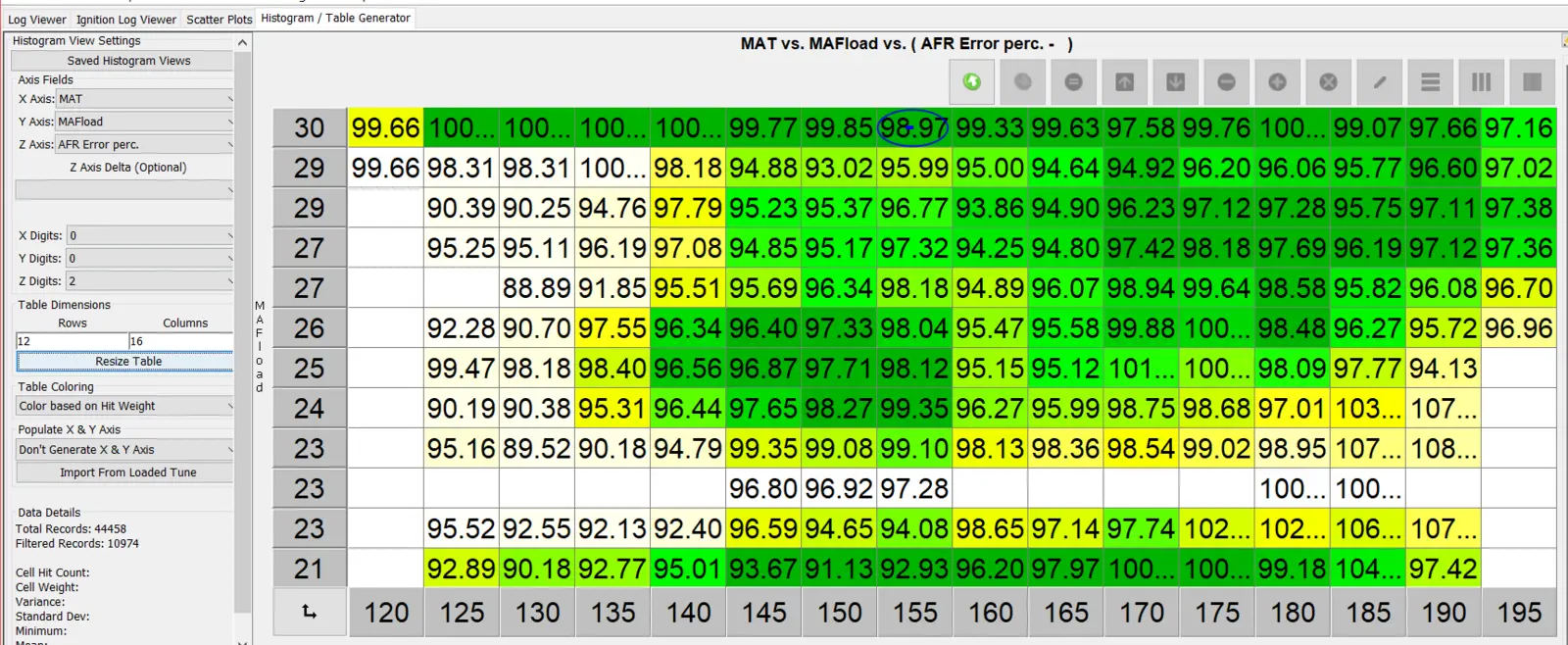
Task: Click the down-arrow box toolbar icon
Action: [x=1176, y=82]
